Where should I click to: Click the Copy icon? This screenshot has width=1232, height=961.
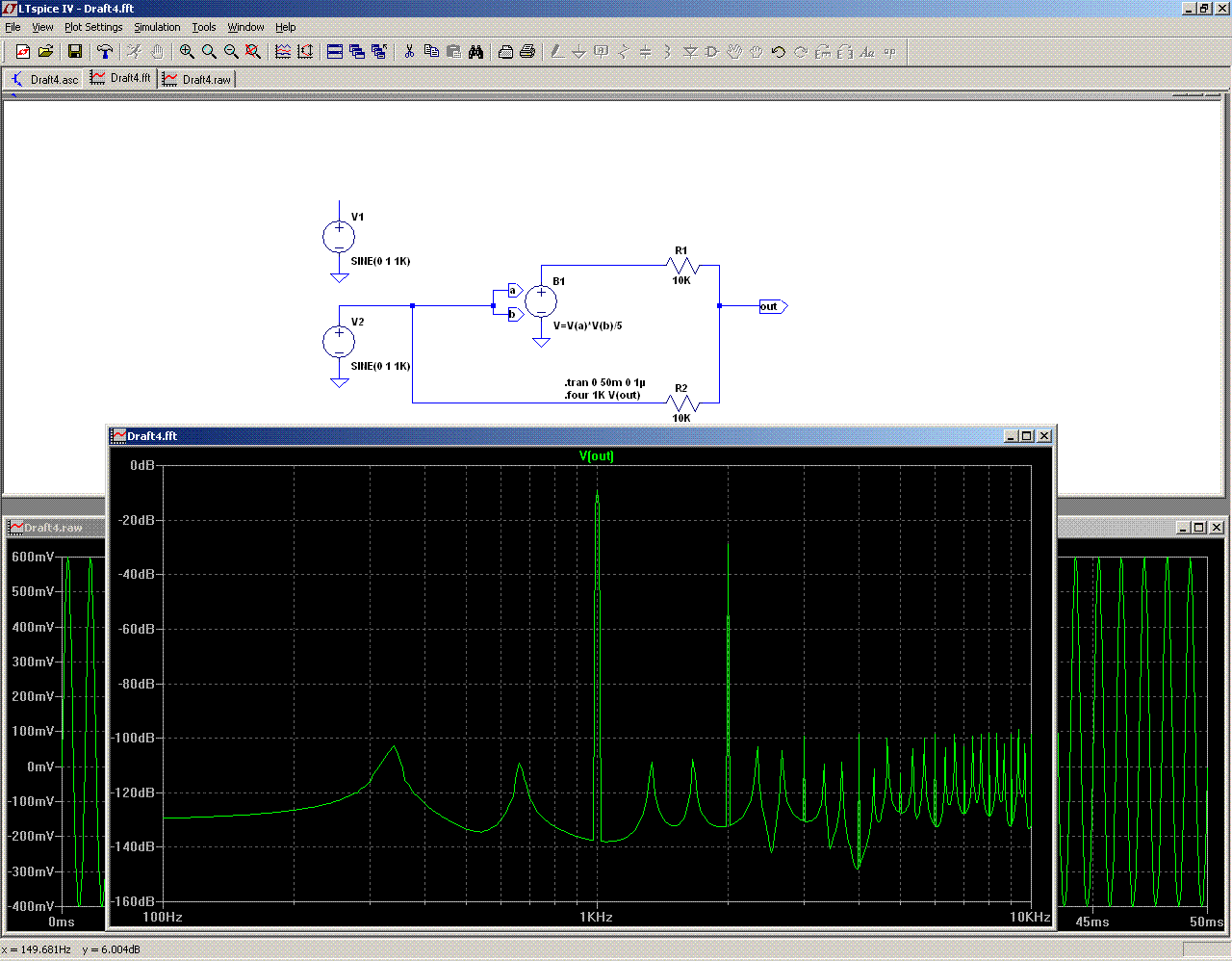click(x=431, y=52)
